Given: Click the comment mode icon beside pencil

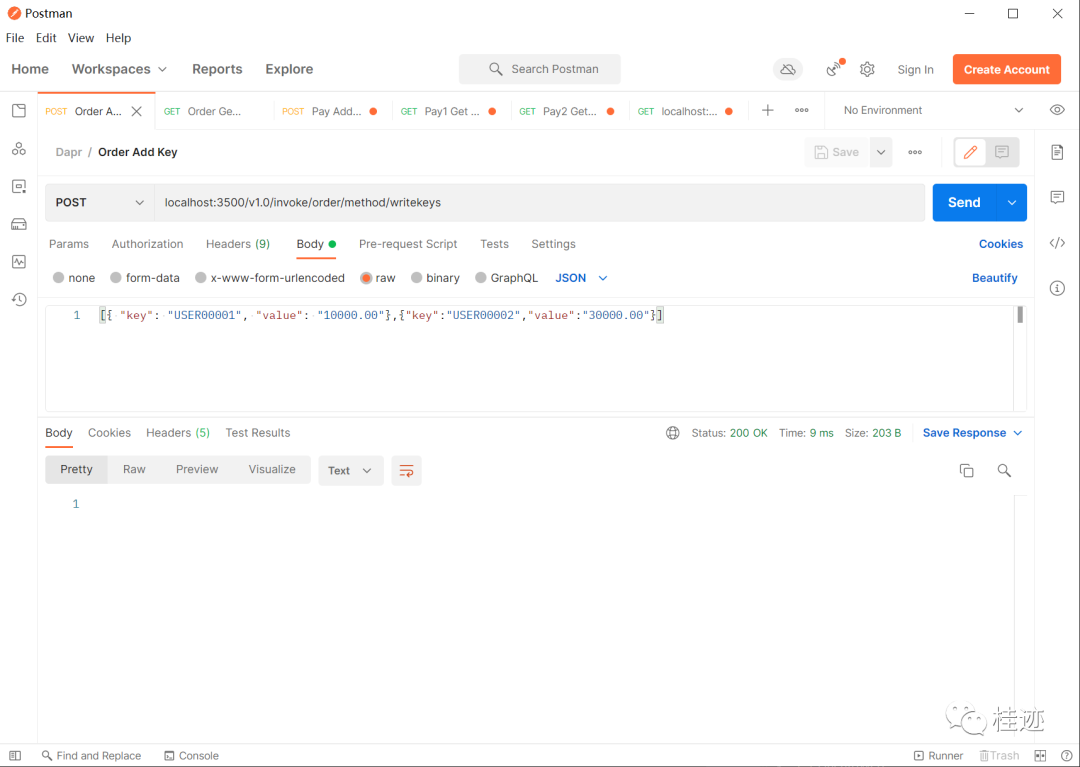Looking at the screenshot, I should pos(1002,152).
